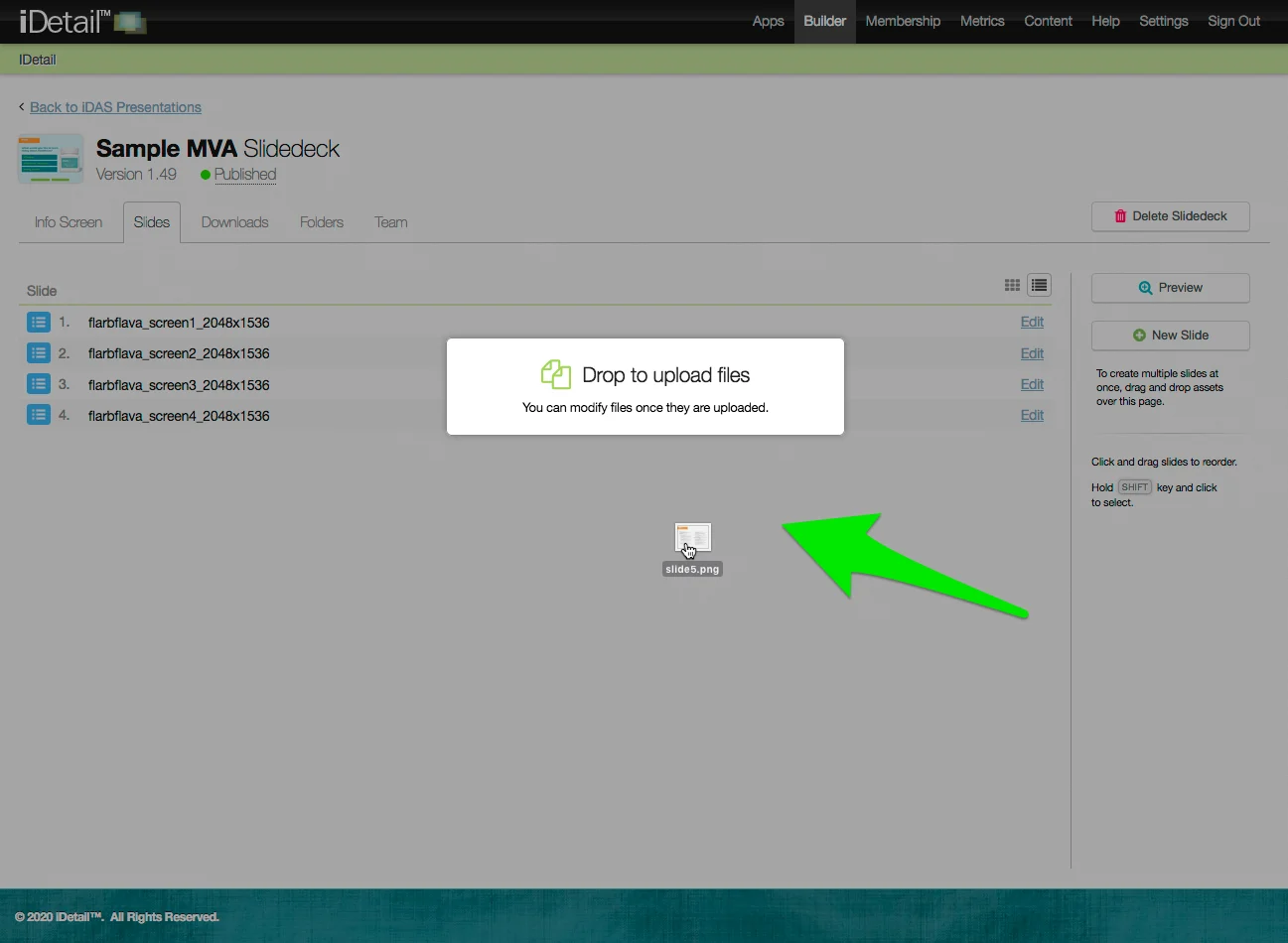This screenshot has width=1288, height=943.
Task: Click the Sample MVA Slidedeck title
Action: pyautogui.click(x=217, y=149)
